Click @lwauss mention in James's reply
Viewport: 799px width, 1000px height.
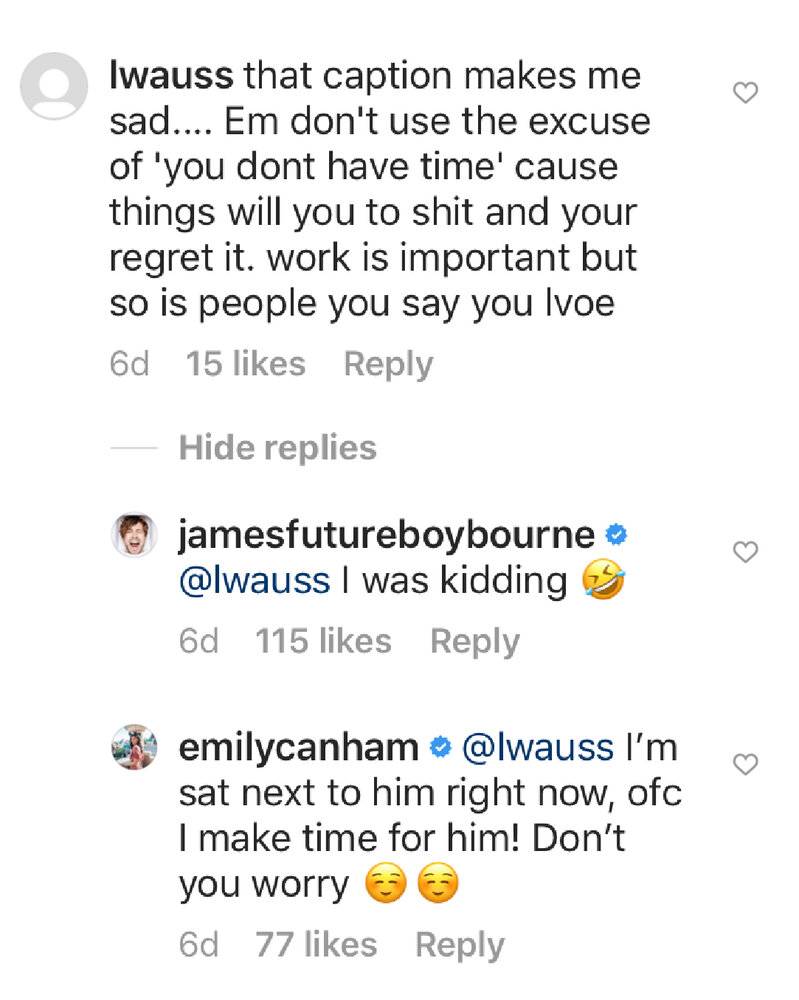254,581
